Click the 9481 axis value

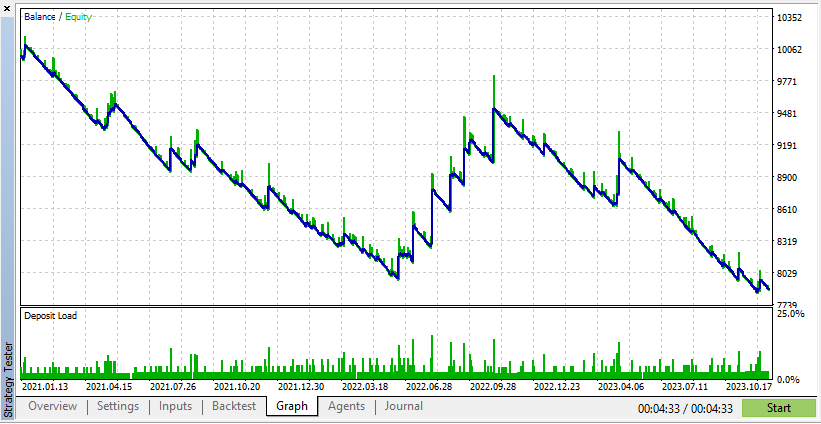[x=789, y=114]
